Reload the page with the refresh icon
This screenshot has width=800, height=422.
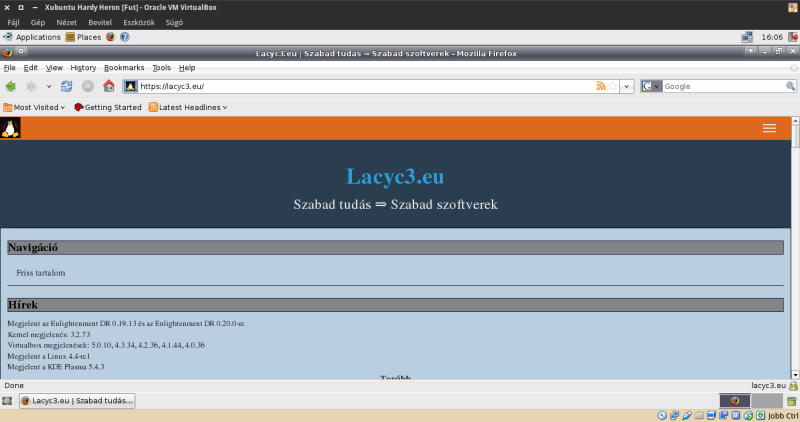[x=66, y=86]
